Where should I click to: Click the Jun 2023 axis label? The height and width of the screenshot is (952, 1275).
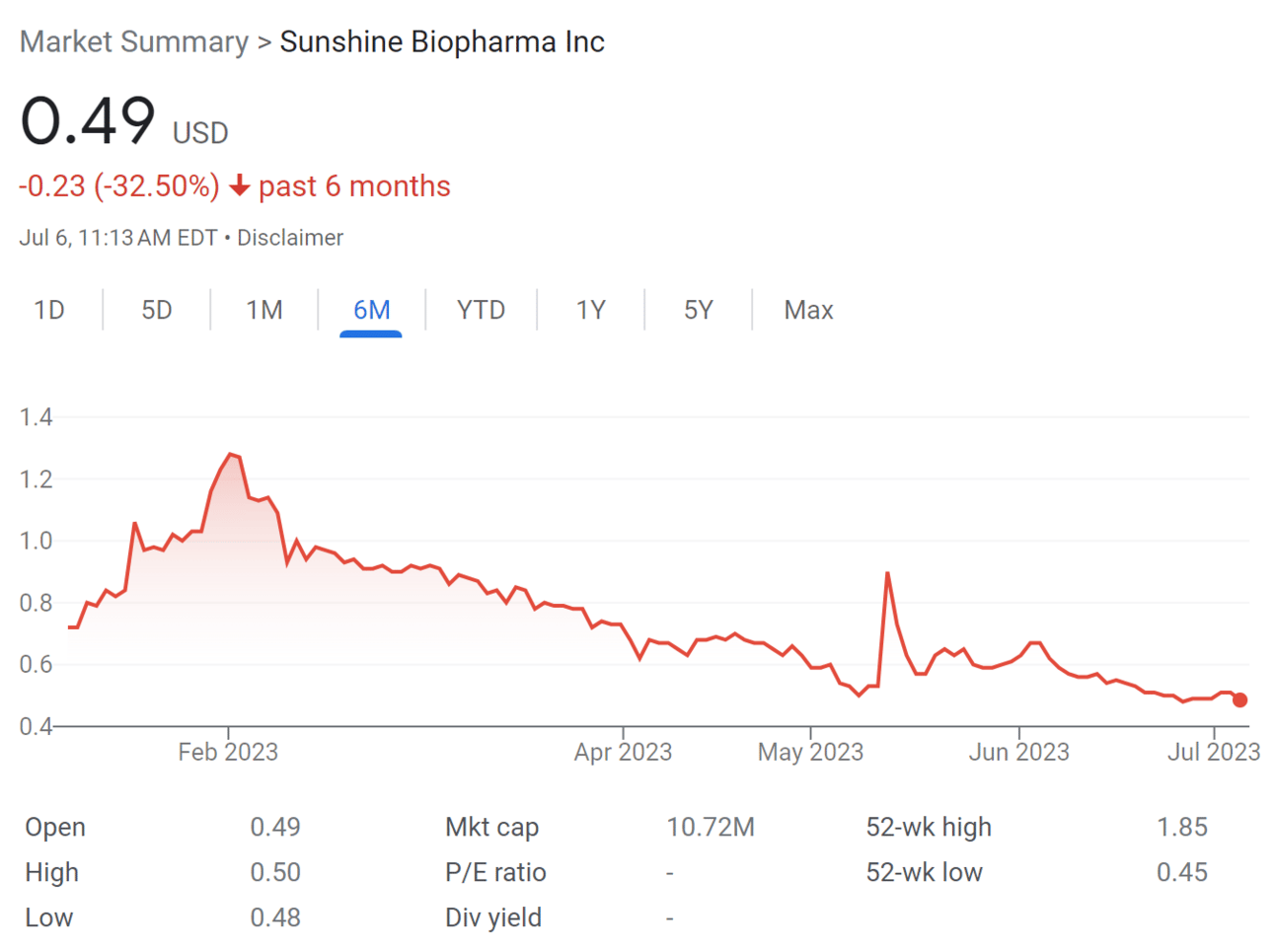pos(1018,753)
